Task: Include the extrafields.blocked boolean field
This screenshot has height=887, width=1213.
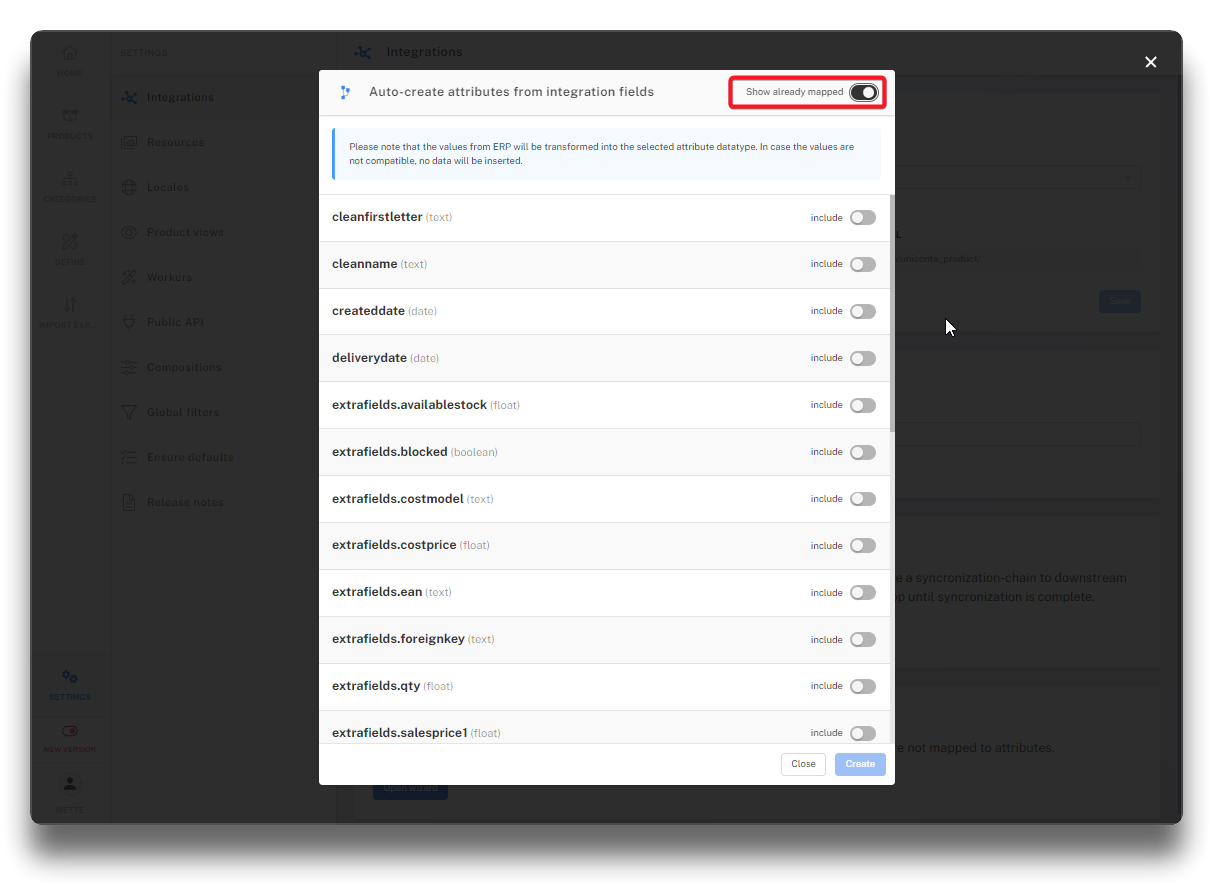Action: (x=862, y=452)
